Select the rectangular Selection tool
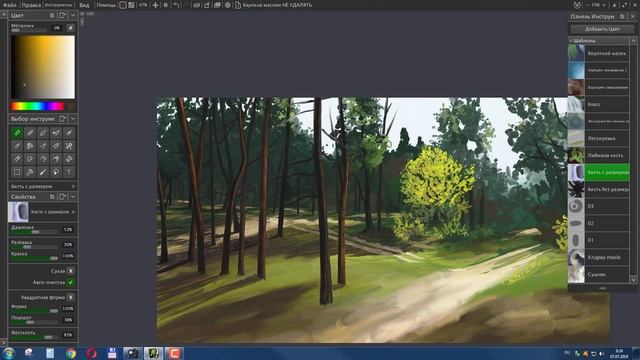The height and width of the screenshot is (360, 640). 17,172
